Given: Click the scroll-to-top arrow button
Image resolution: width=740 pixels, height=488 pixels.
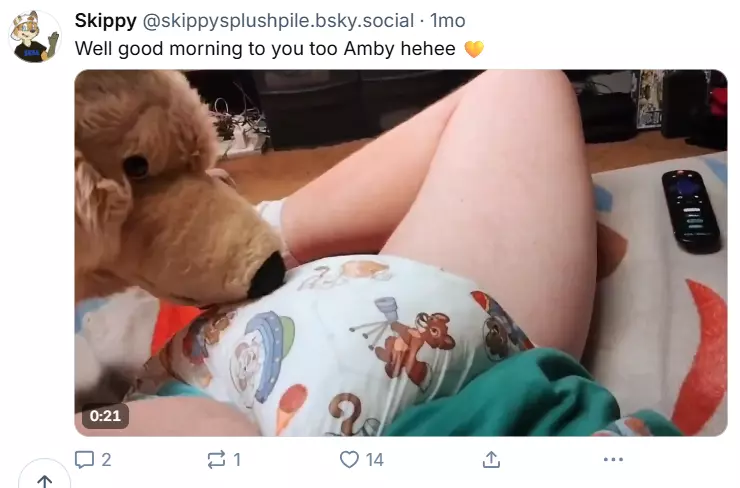Looking at the screenshot, I should pos(44,479).
